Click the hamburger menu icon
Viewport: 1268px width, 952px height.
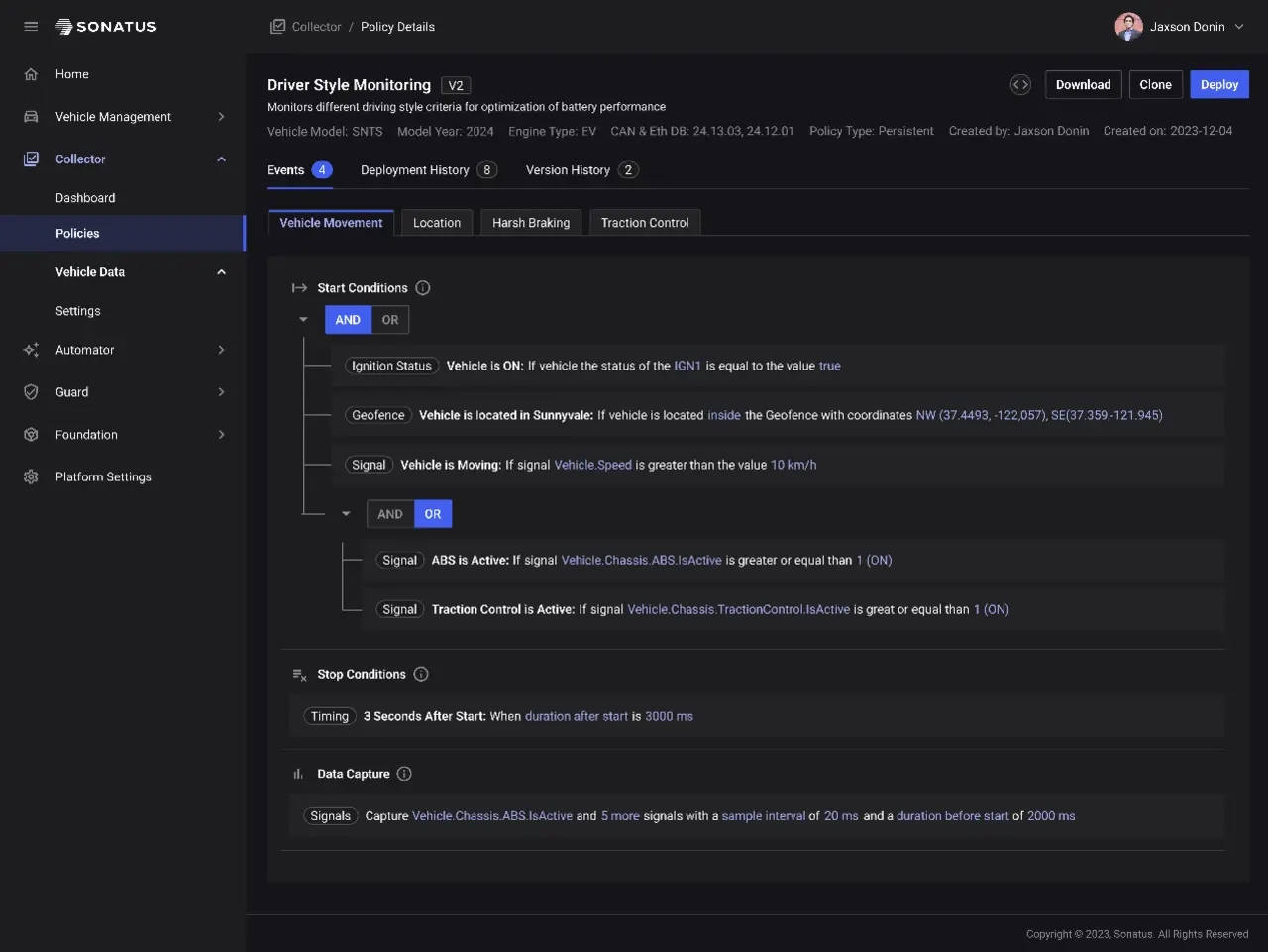point(31,27)
